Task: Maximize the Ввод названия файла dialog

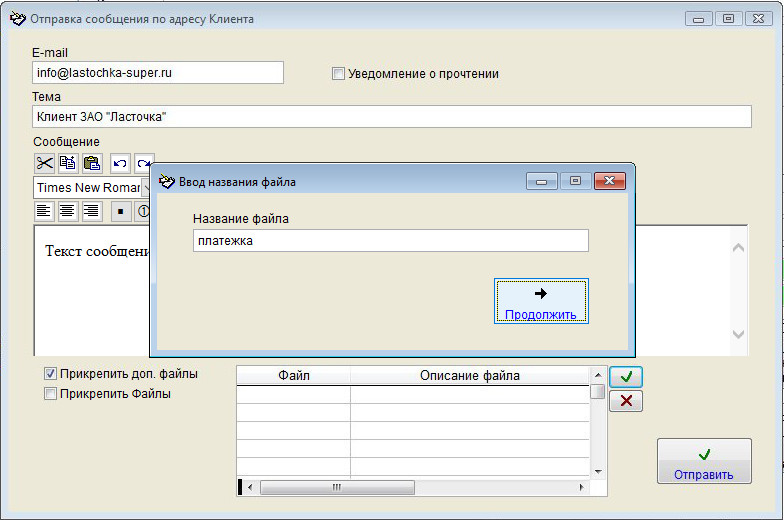Action: [576, 181]
